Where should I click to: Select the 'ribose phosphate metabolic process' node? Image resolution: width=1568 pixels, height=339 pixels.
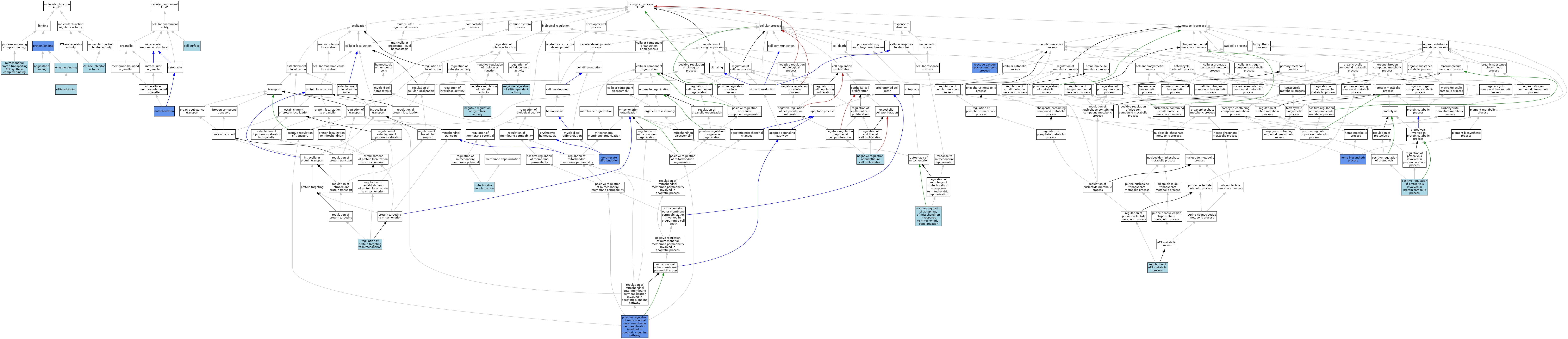tap(1225, 135)
